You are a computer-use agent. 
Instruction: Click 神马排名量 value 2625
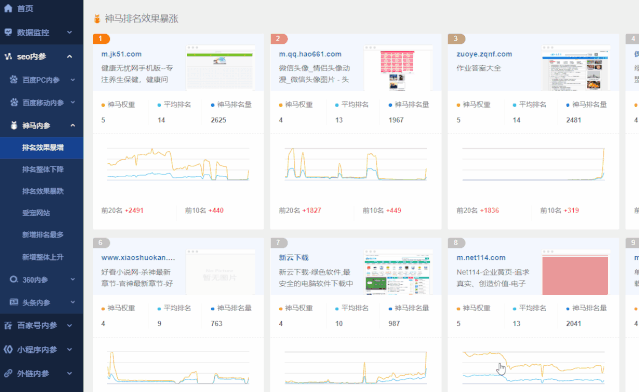[x=218, y=120]
